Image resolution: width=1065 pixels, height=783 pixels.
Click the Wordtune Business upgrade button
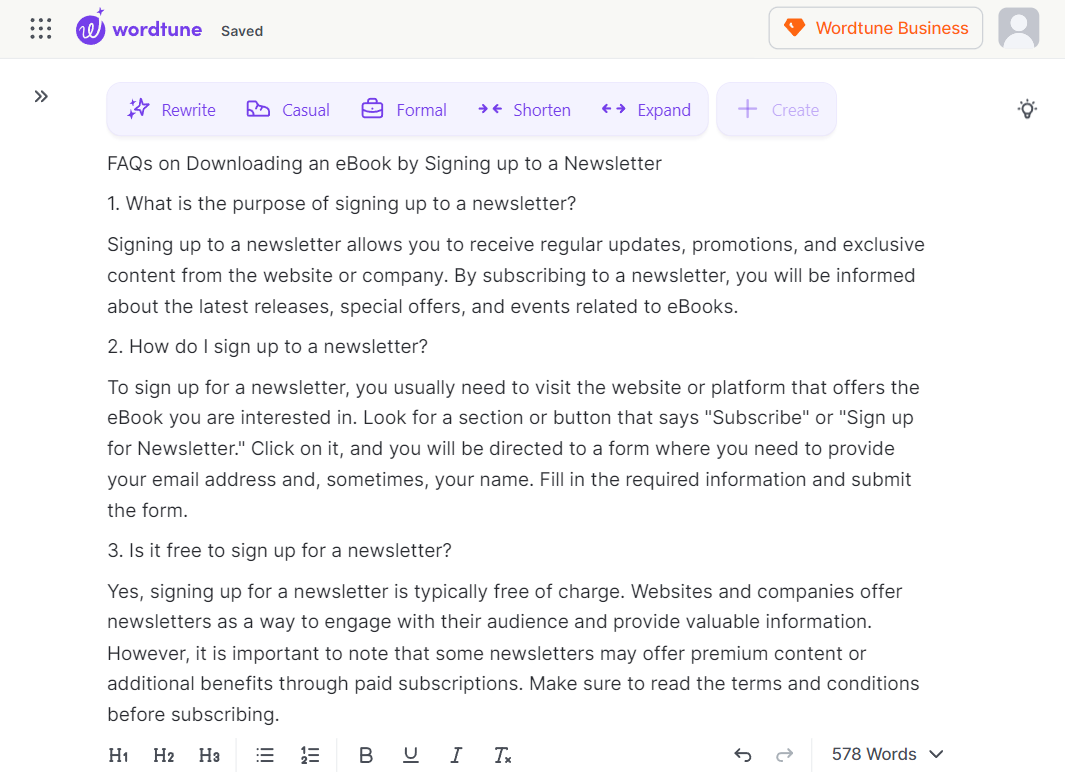click(875, 28)
